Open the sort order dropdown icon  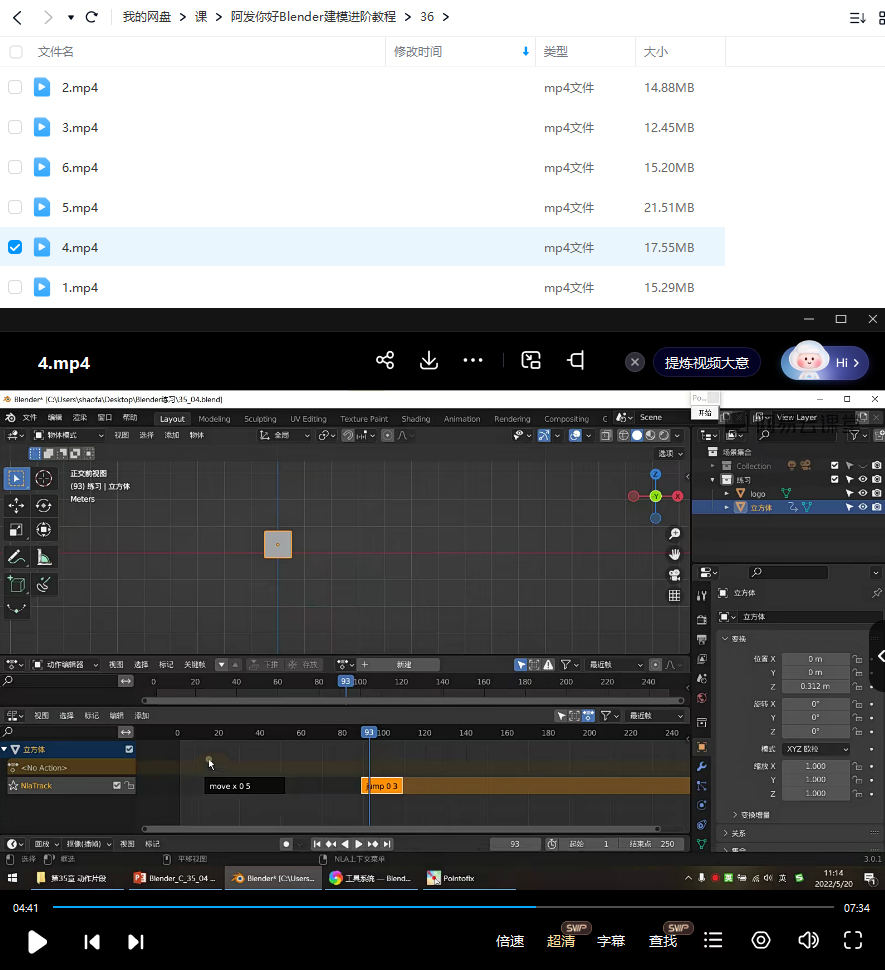coord(857,17)
